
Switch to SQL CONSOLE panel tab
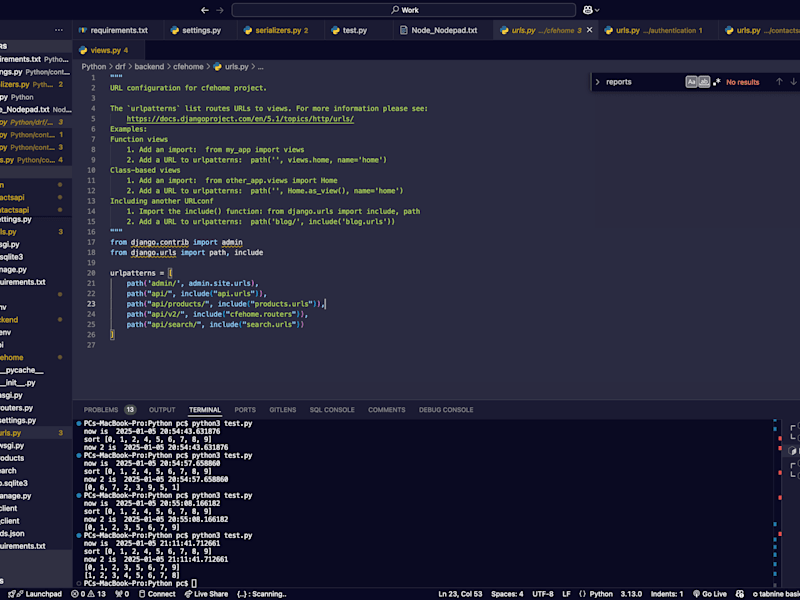[332, 410]
